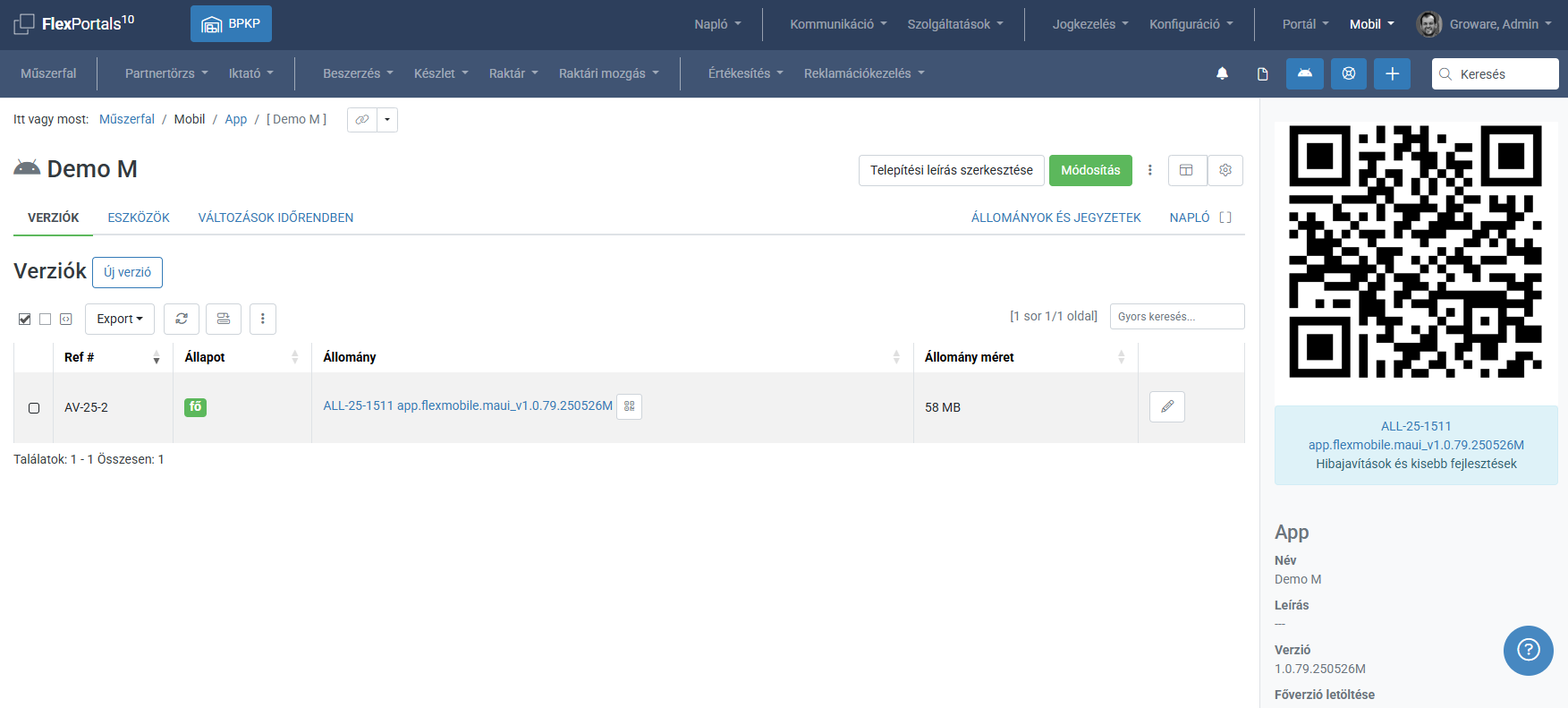The width and height of the screenshot is (1568, 708).
Task: Open the three-dot menu beside Módosítás
Action: coord(1150,170)
